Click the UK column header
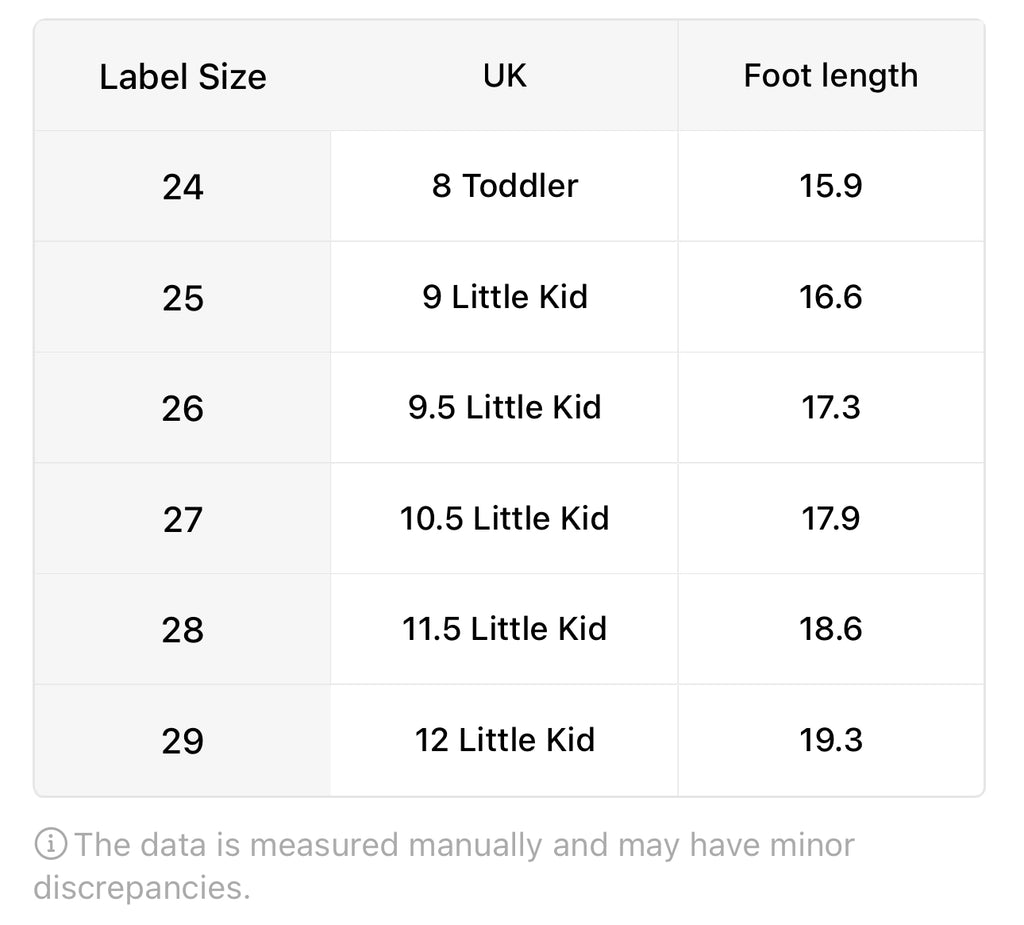1024x925 pixels. click(x=504, y=76)
